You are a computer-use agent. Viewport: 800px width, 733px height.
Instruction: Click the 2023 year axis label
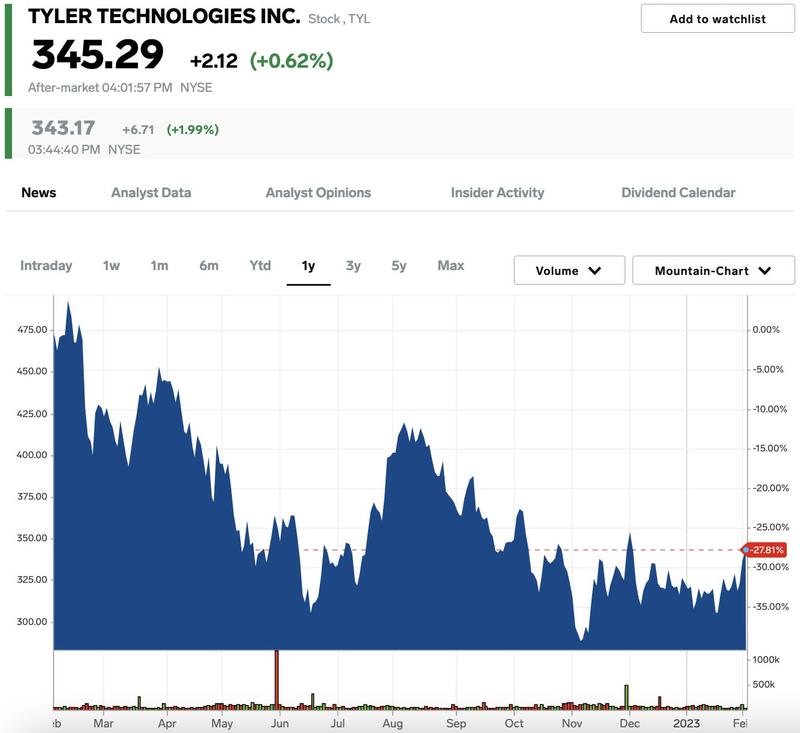[x=686, y=723]
